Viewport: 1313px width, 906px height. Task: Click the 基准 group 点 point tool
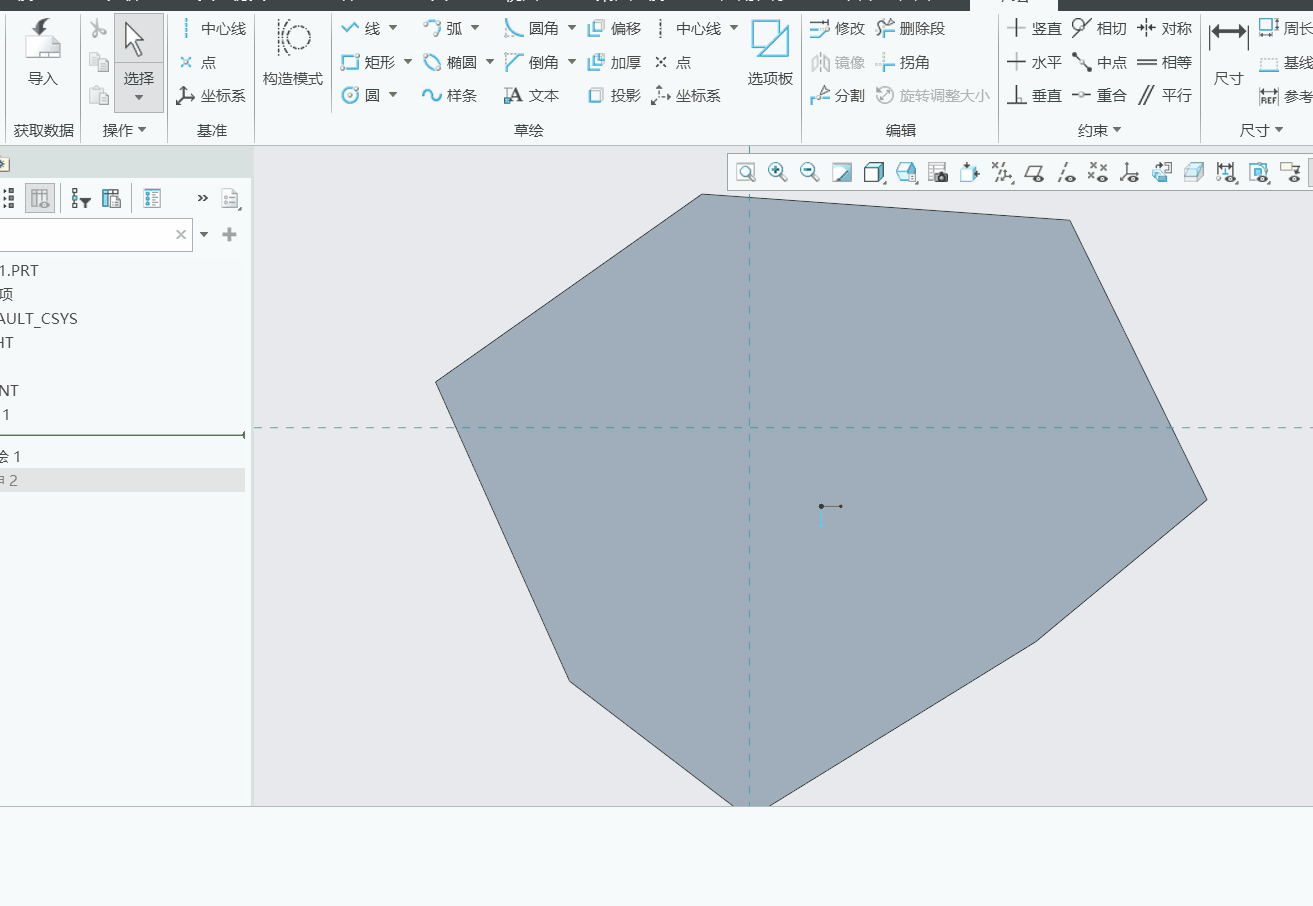point(197,62)
